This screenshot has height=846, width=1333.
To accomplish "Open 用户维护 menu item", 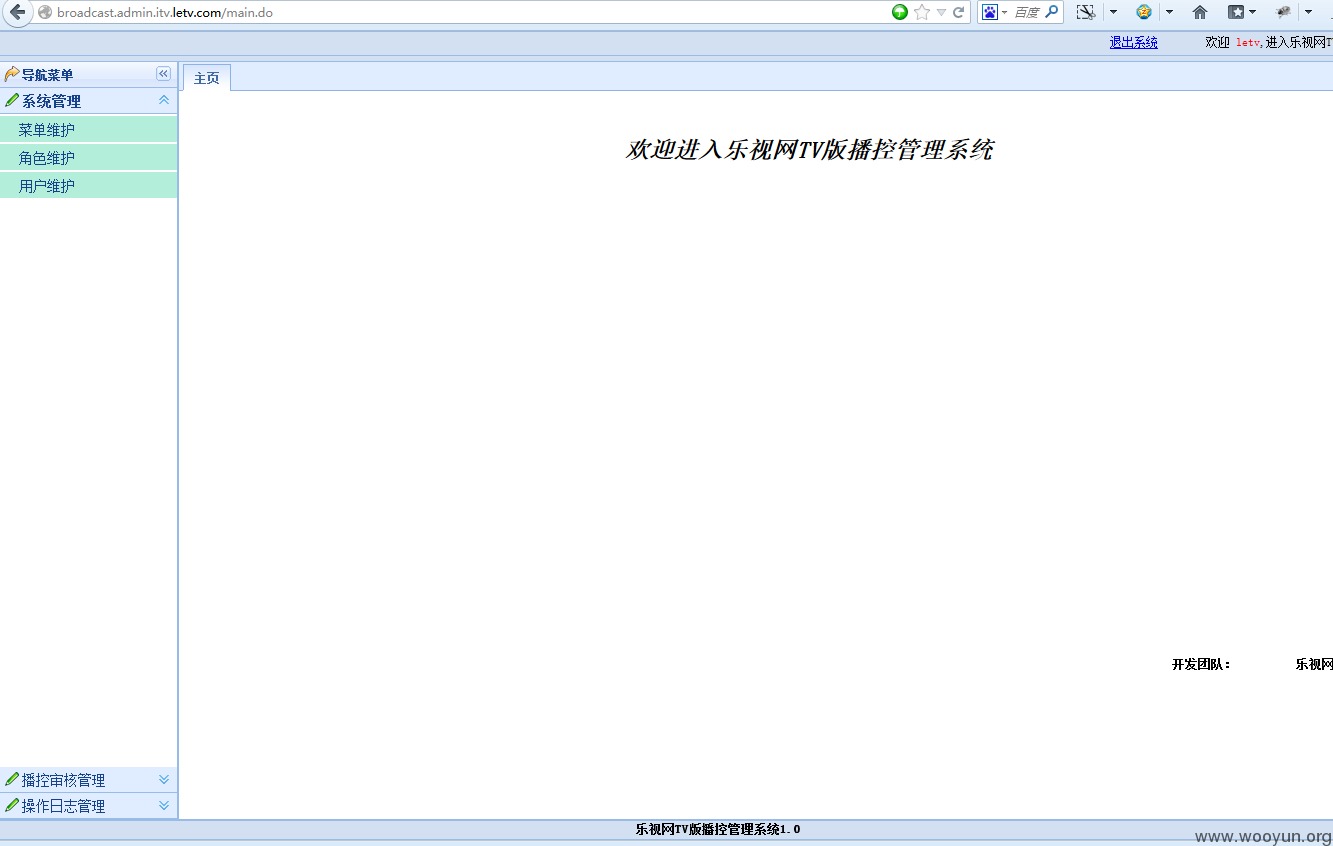I will (88, 186).
